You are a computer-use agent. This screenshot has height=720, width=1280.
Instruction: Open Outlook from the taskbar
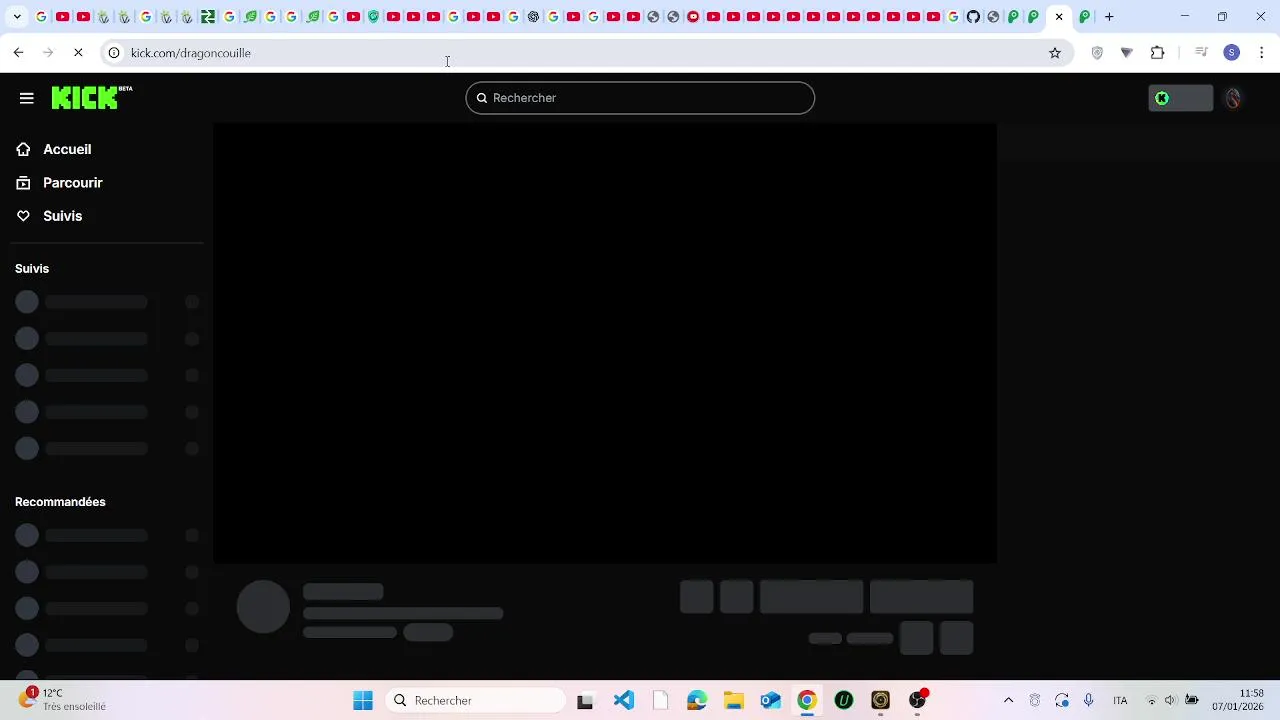tap(771, 700)
